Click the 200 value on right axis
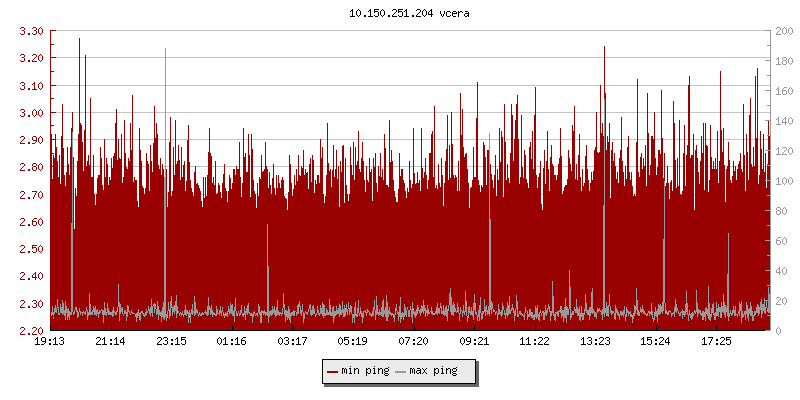Viewport: 800px width, 400px height. pyautogui.click(x=785, y=31)
